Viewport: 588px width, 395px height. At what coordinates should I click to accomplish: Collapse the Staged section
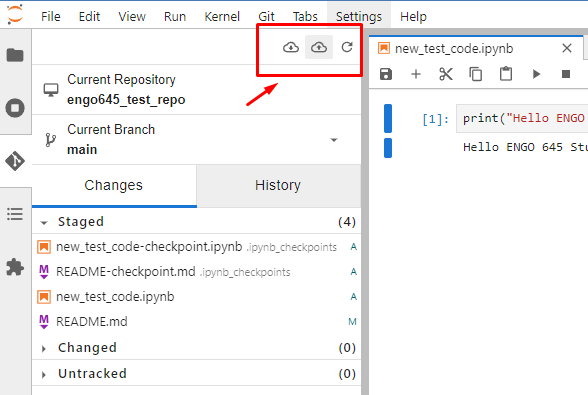pos(44,222)
